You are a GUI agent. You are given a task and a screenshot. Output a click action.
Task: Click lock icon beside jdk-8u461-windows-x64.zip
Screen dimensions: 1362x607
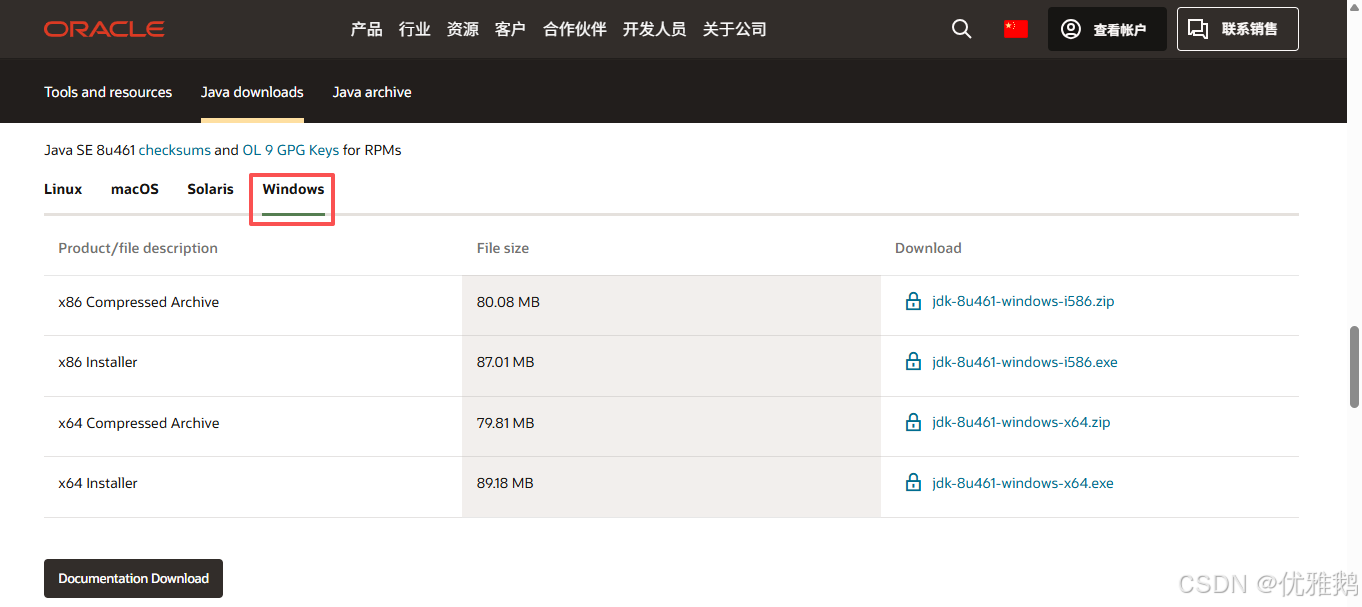coord(913,422)
